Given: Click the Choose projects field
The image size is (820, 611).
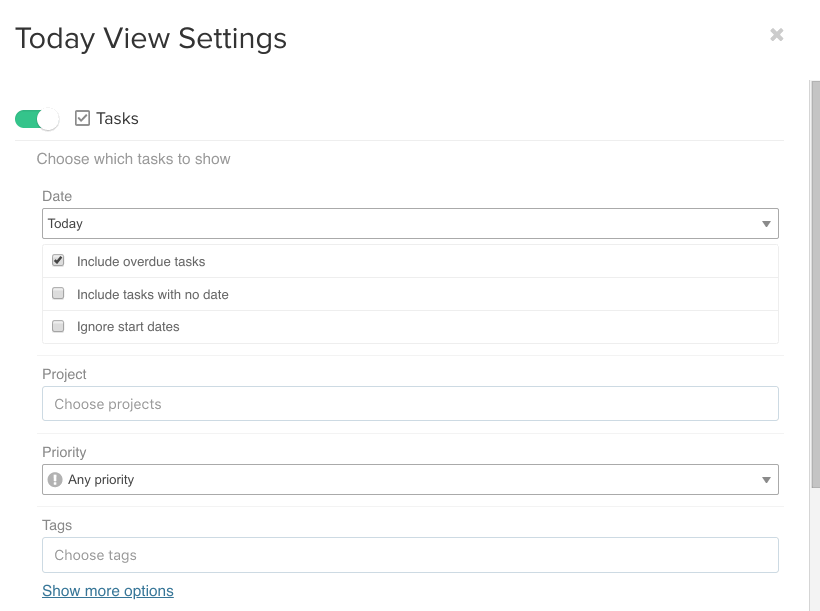Looking at the screenshot, I should tap(410, 404).
